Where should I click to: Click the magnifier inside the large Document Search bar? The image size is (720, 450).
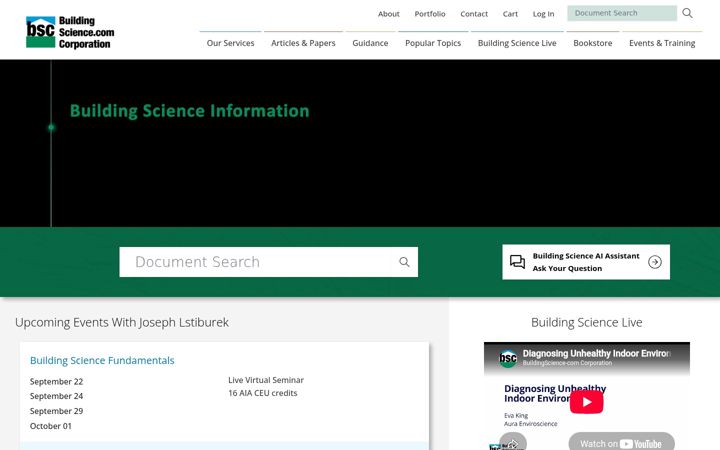(404, 262)
